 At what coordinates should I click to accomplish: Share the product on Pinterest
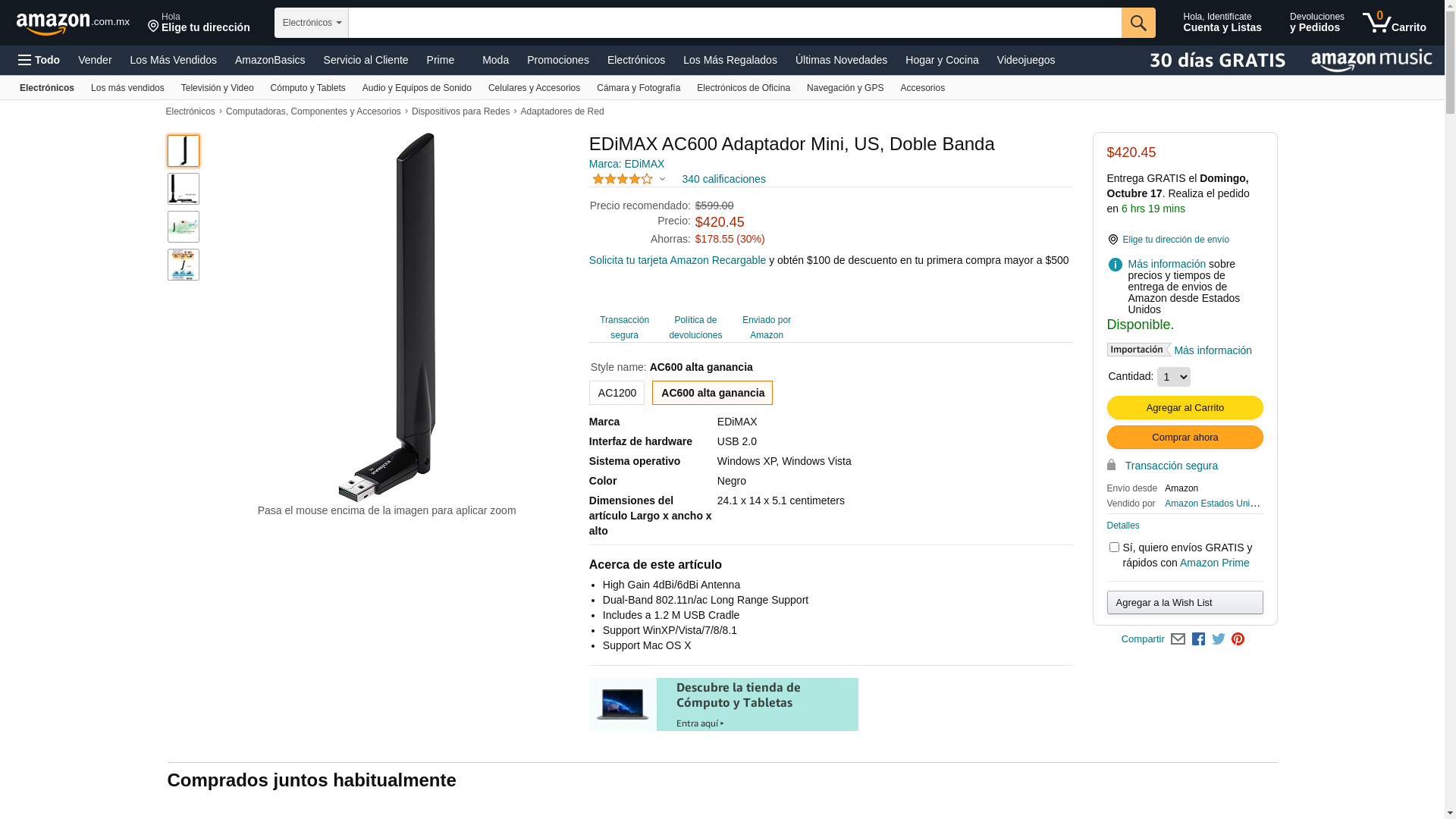click(1238, 639)
